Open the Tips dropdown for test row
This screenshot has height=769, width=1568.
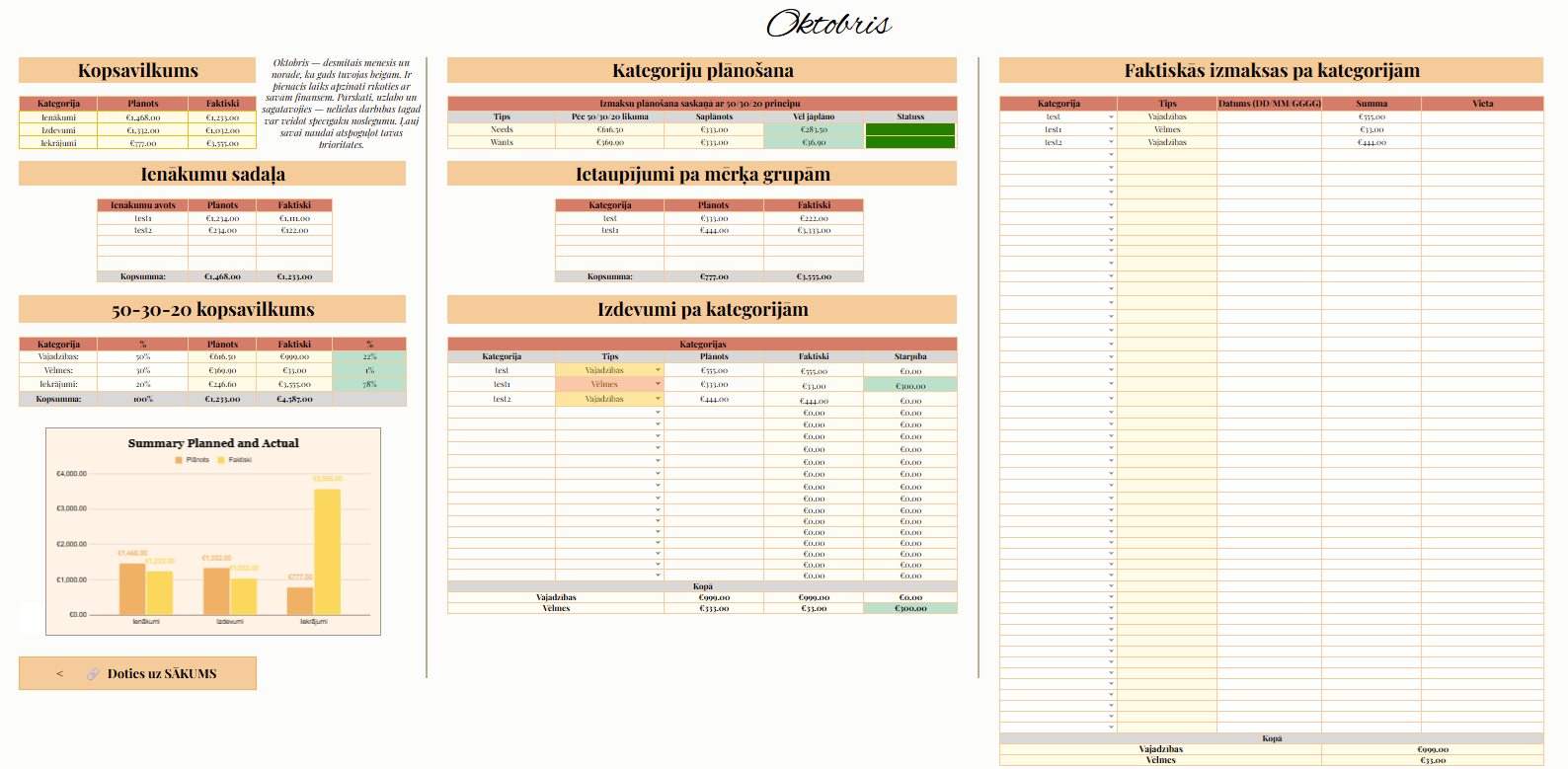tap(658, 370)
